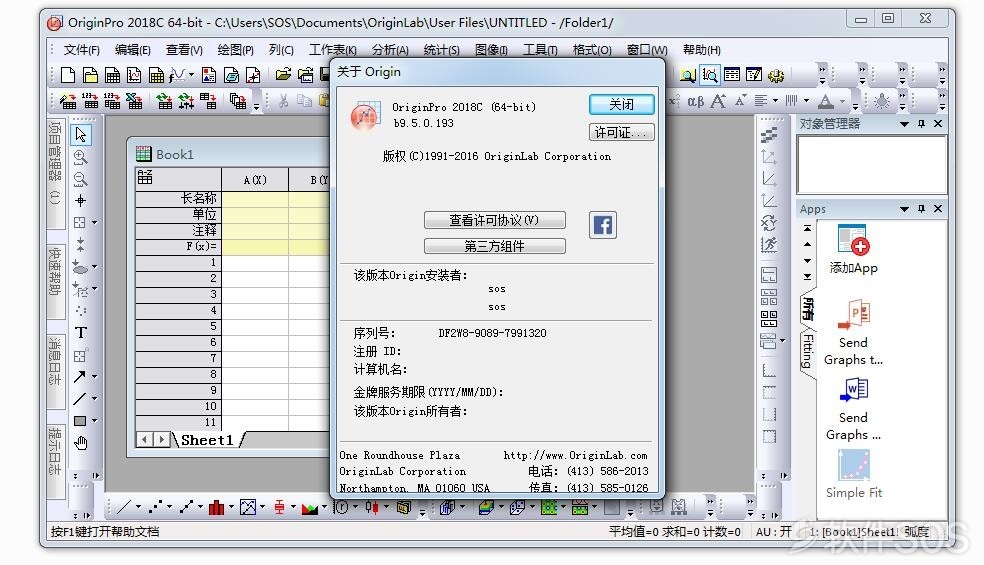Click the 长名称 row header

coord(178,198)
